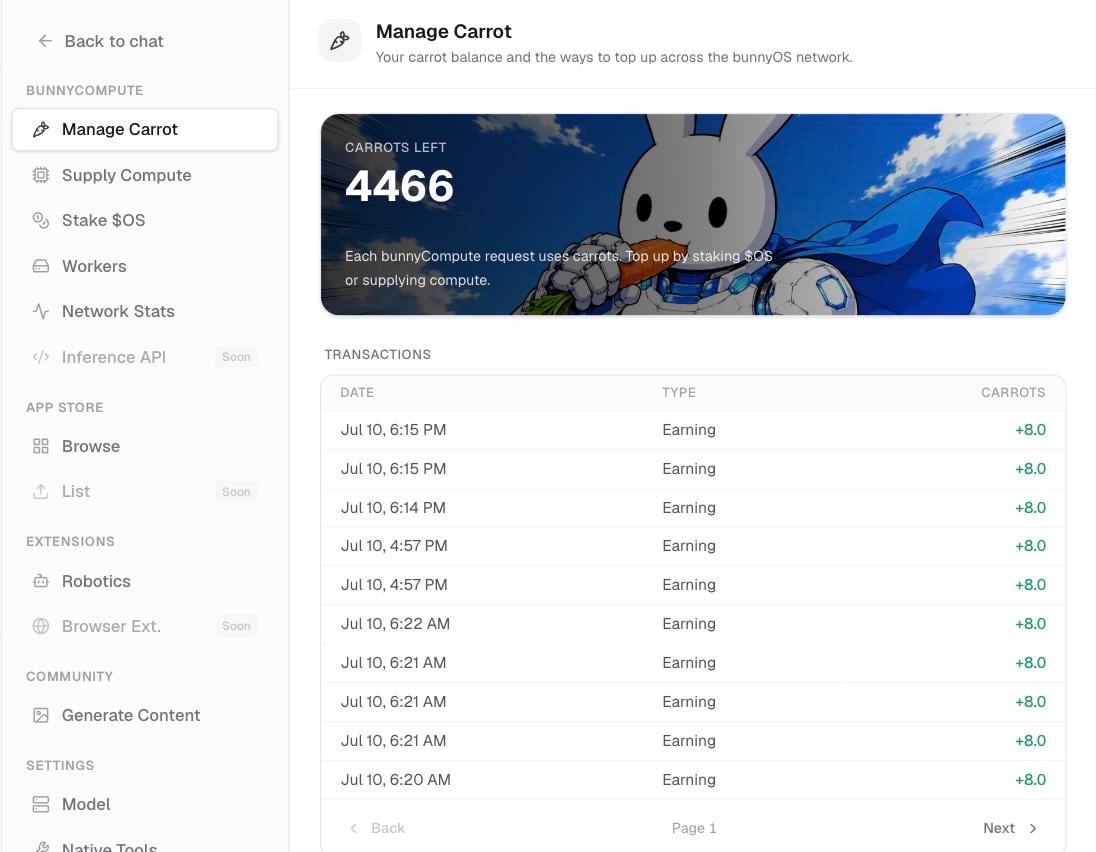Viewport: 1096px width, 852px height.
Task: Open Manage Carrot in the sidebar
Action: pos(145,129)
